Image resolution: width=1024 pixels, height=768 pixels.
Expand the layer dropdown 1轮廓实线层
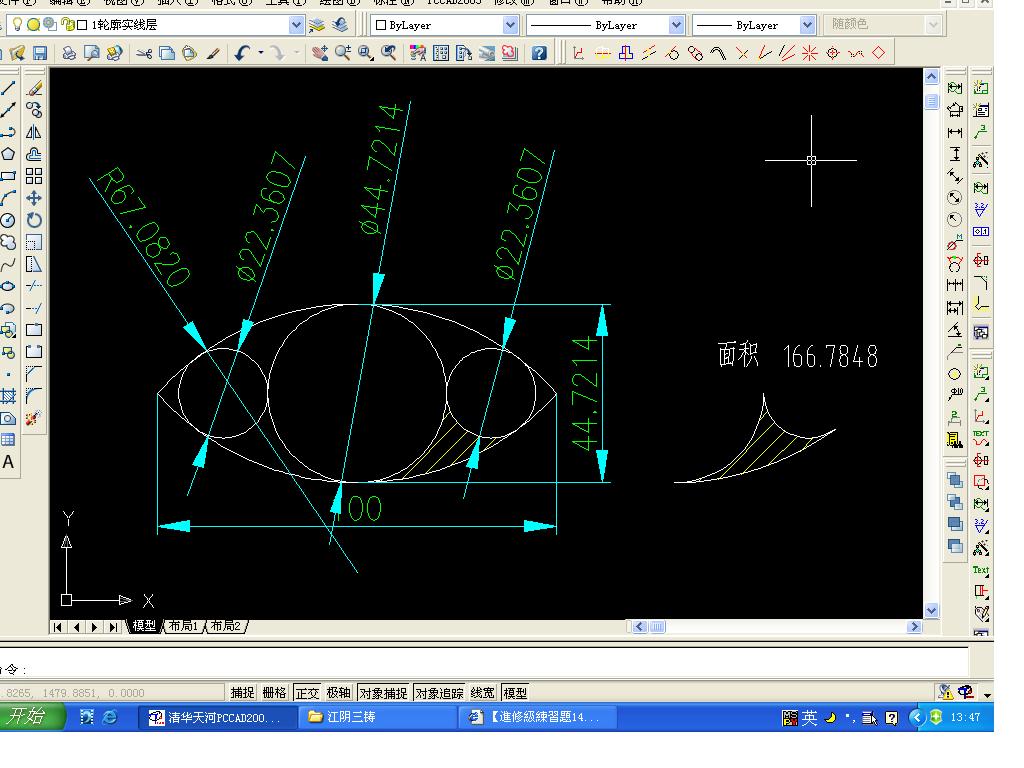click(x=296, y=25)
